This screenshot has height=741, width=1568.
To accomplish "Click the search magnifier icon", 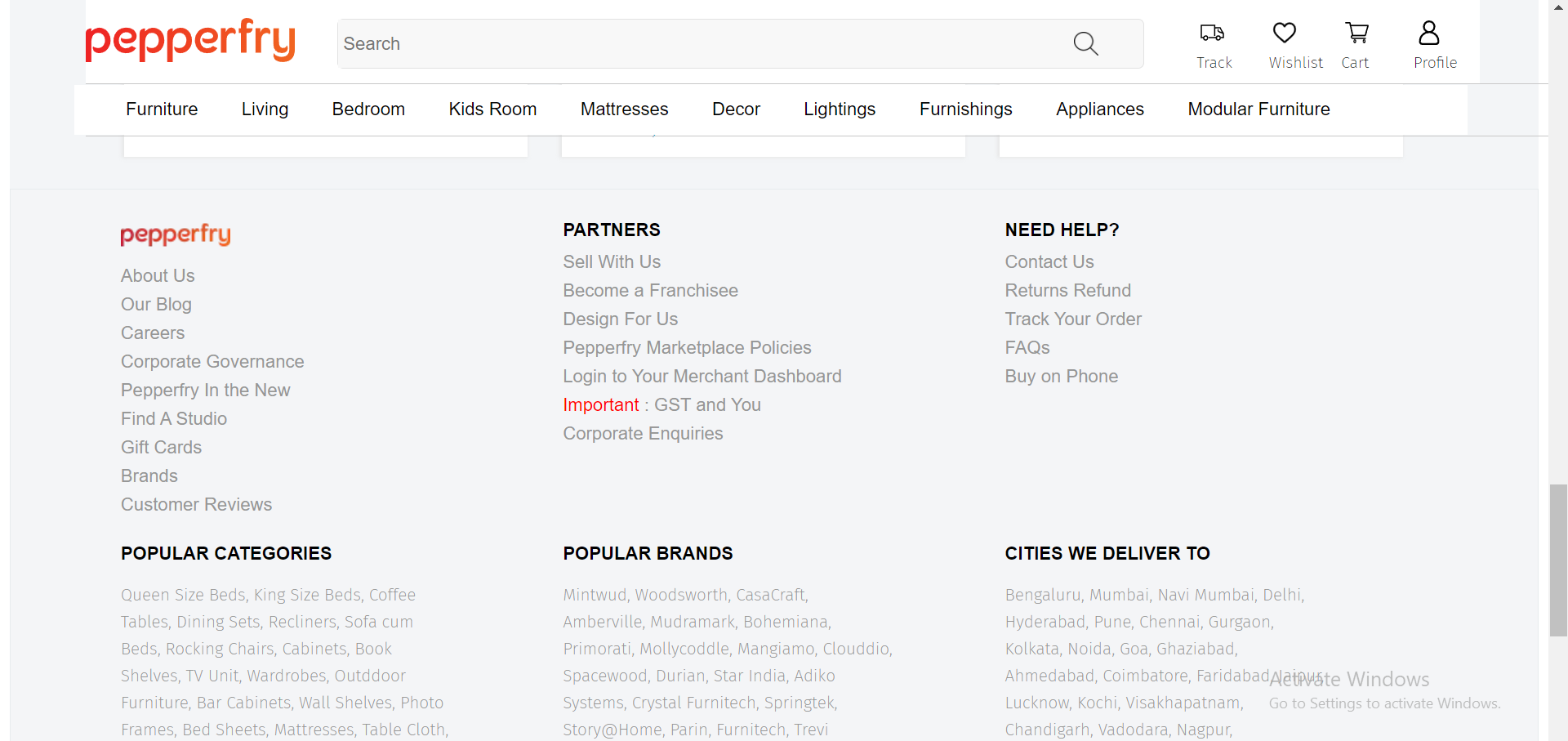I will (1085, 44).
